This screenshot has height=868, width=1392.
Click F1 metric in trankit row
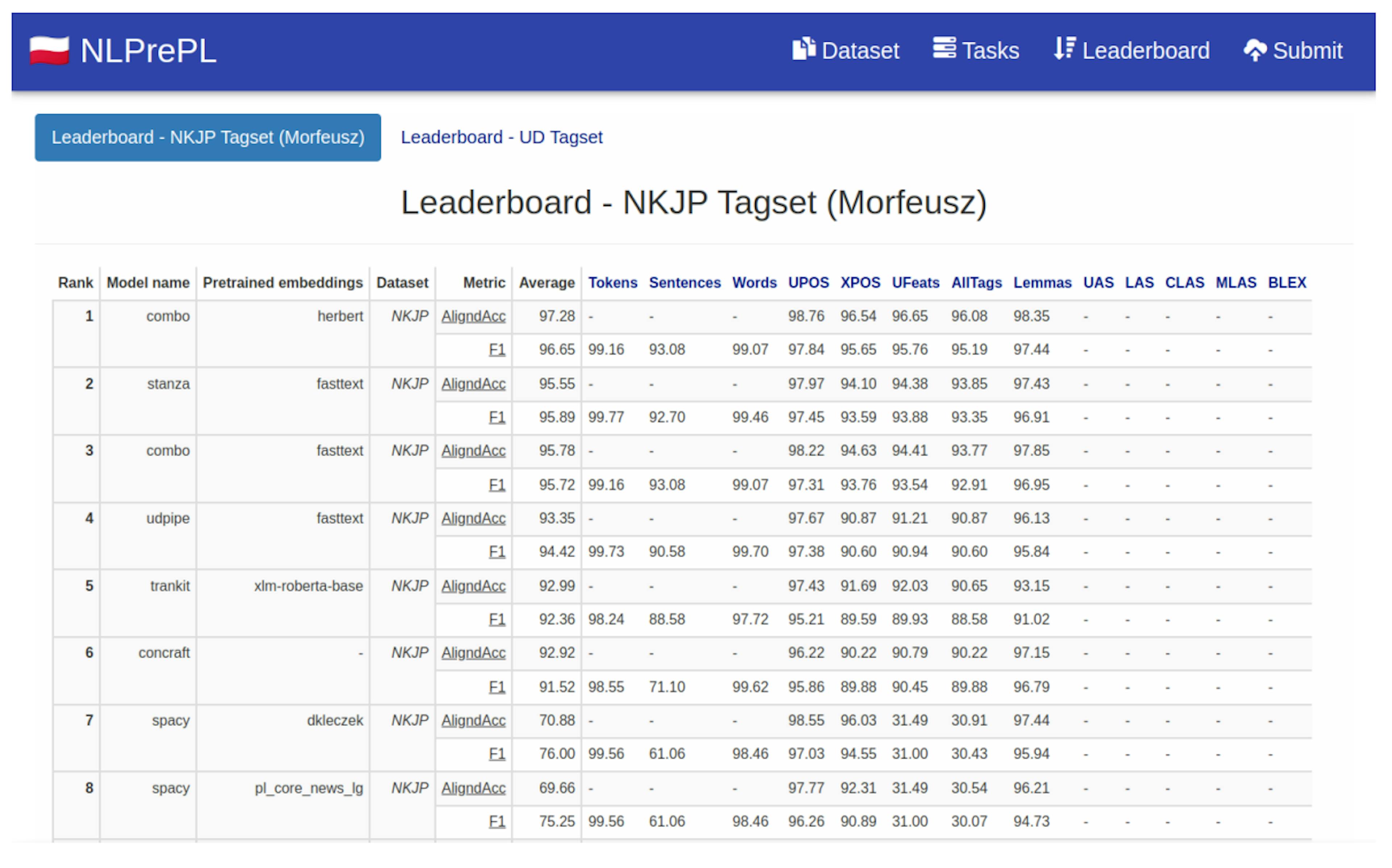tap(497, 619)
